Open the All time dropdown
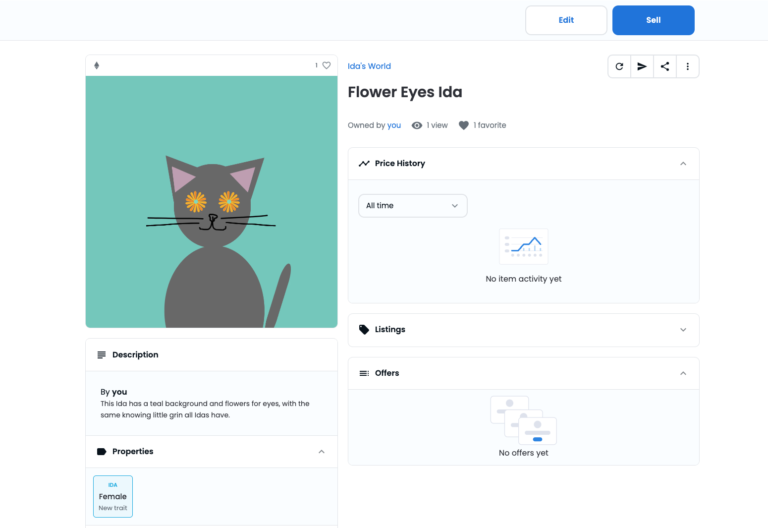 tap(412, 206)
